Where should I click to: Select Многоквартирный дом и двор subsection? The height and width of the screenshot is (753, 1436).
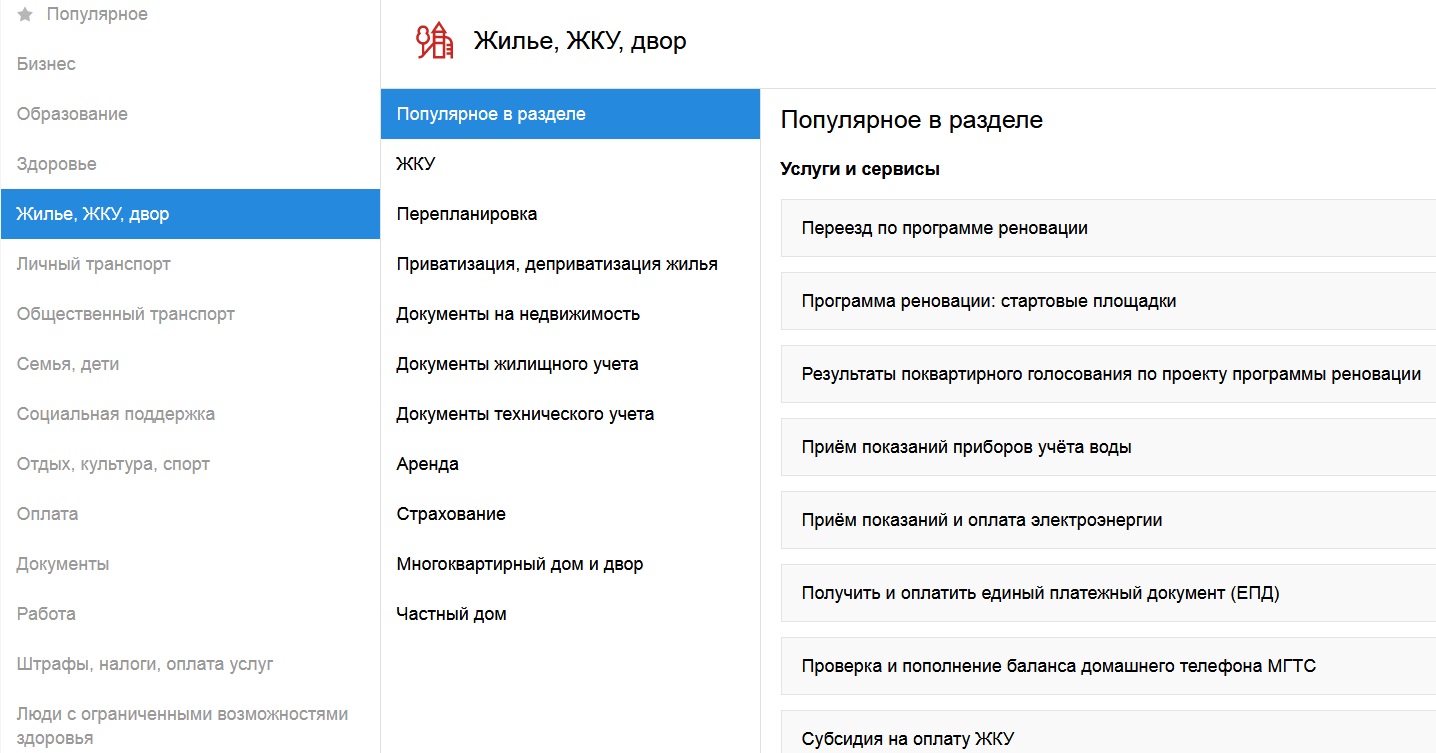tap(520, 564)
